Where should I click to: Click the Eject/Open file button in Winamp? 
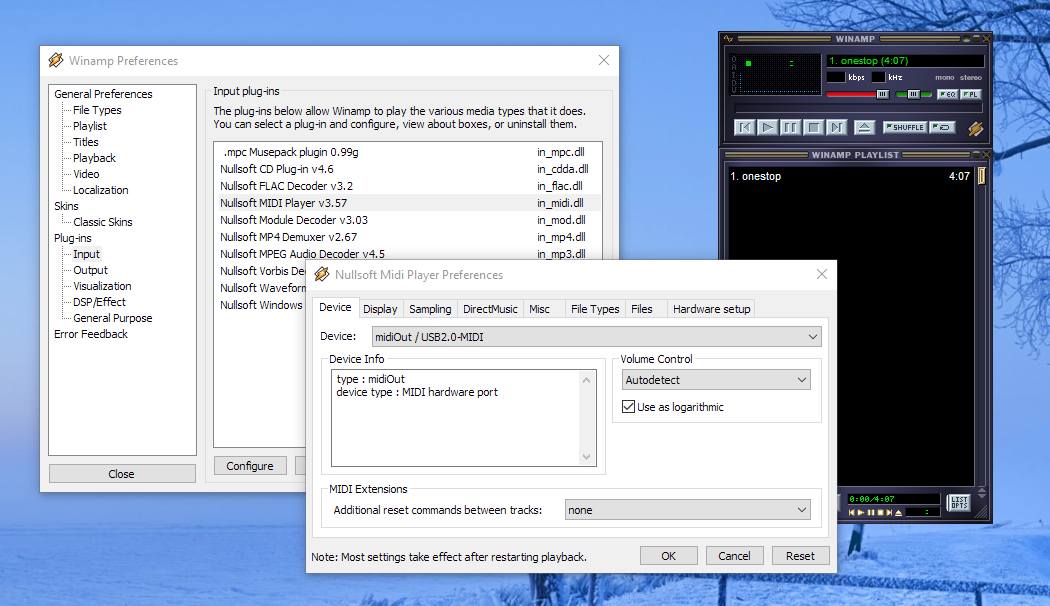865,127
